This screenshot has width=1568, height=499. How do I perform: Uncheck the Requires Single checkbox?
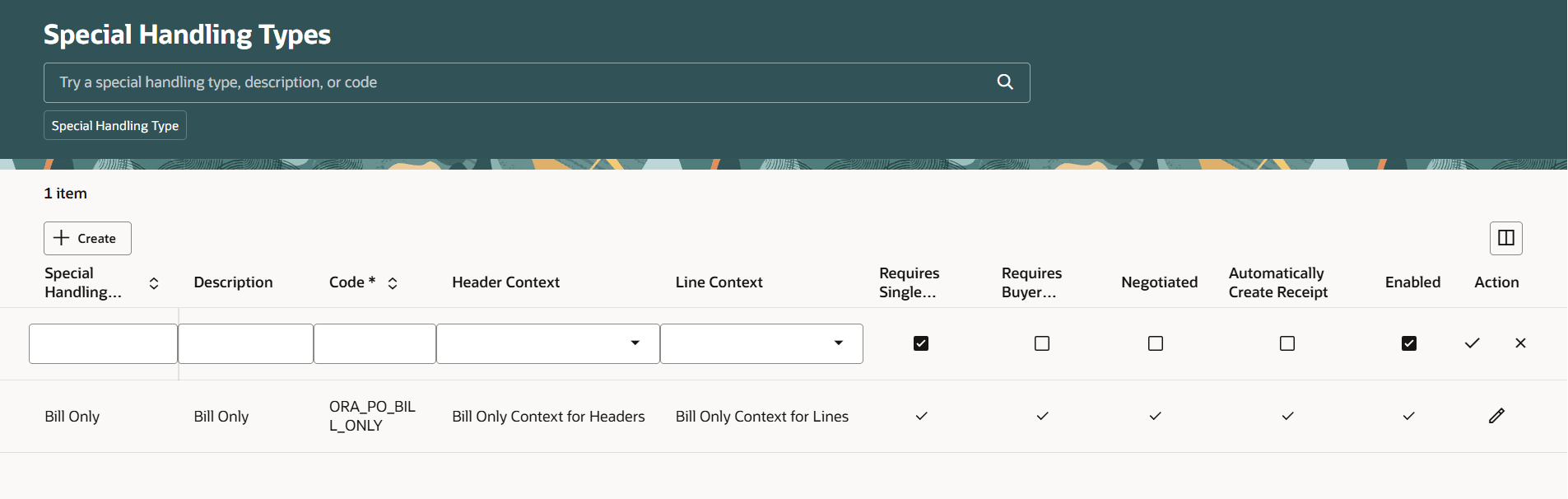point(921,343)
